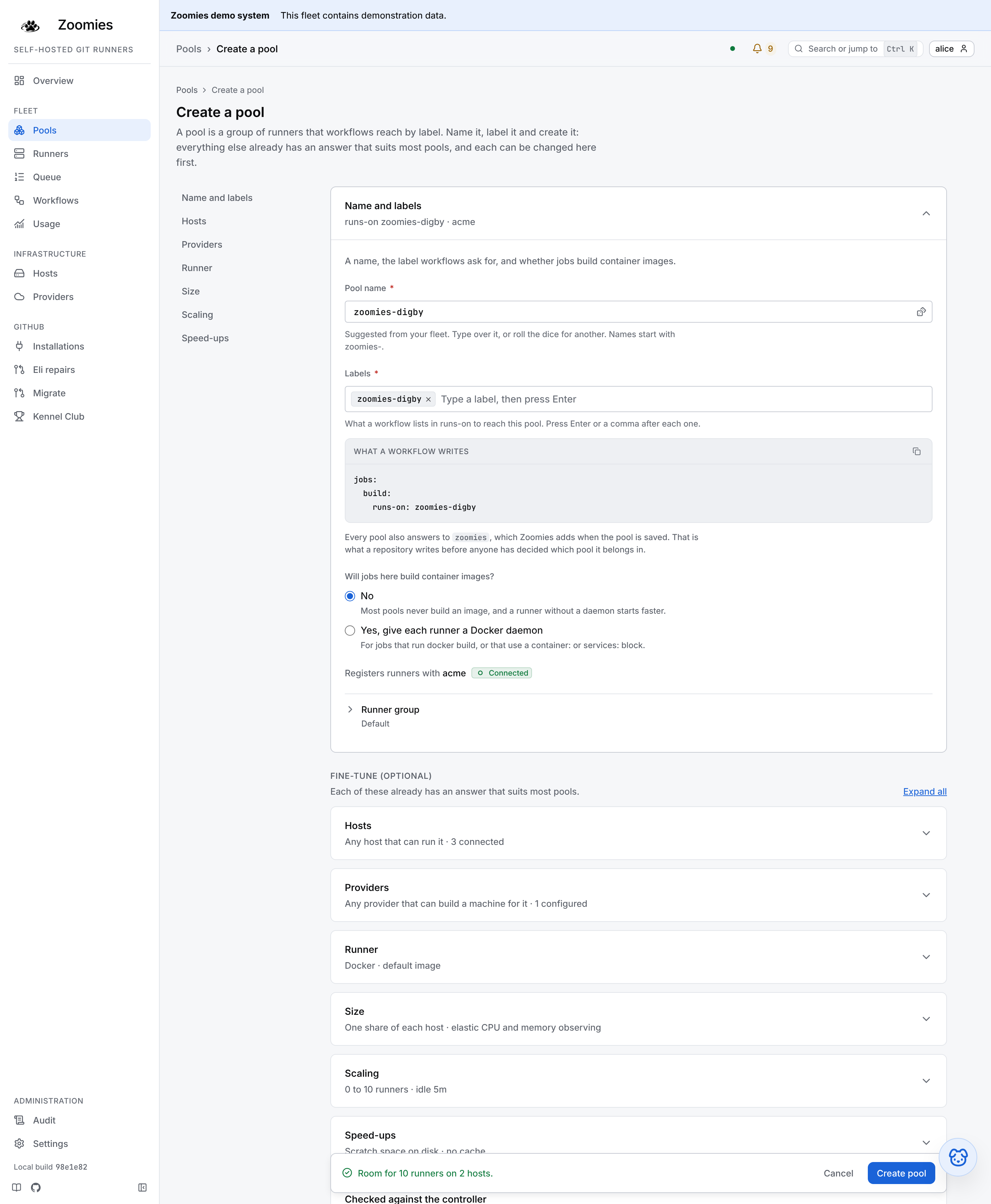Screen dimensions: 991x1204
Task: Open infrastructure Providers in sidebar
Action: [79, 297]
